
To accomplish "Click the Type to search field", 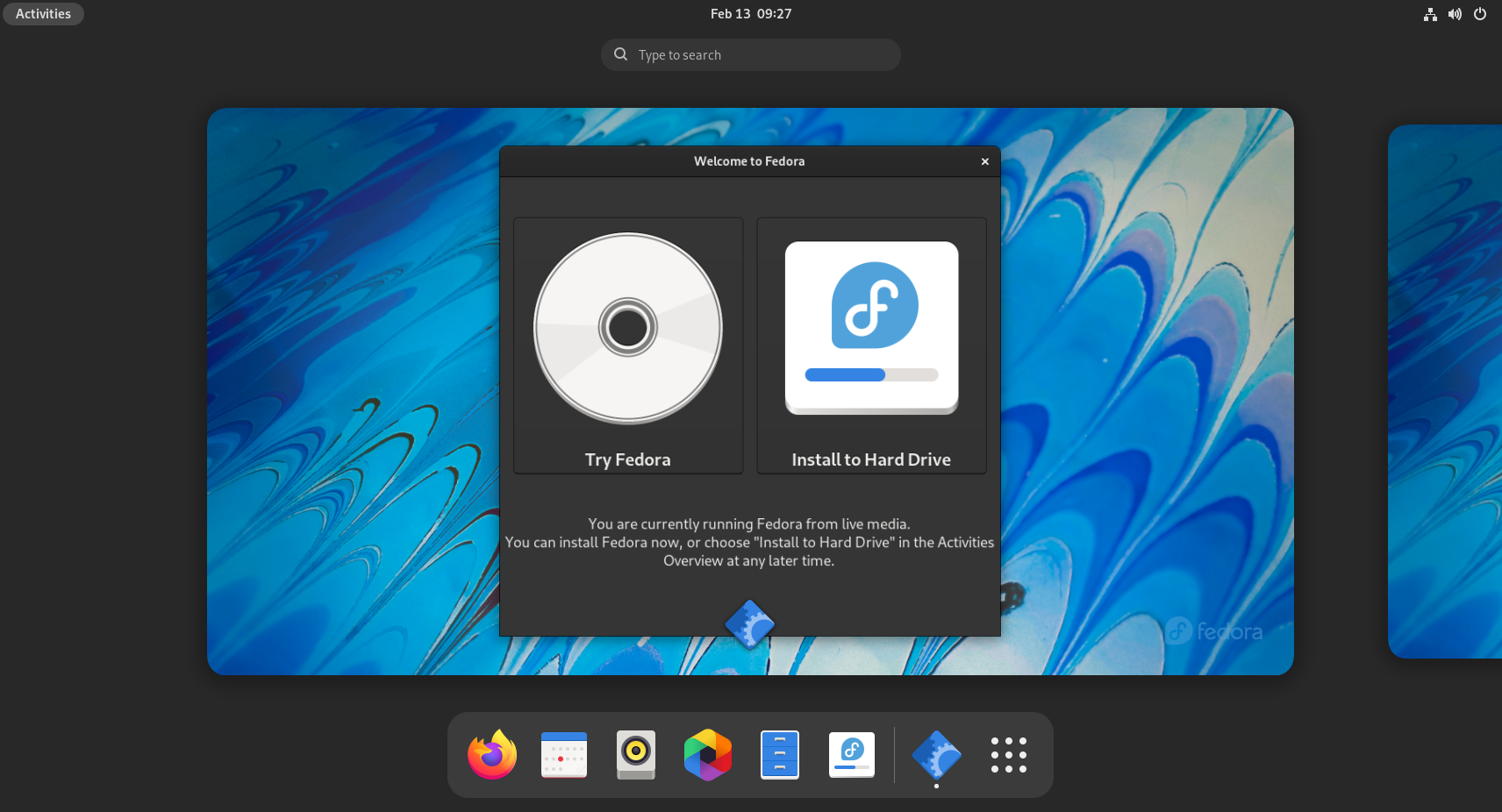I will click(x=750, y=54).
